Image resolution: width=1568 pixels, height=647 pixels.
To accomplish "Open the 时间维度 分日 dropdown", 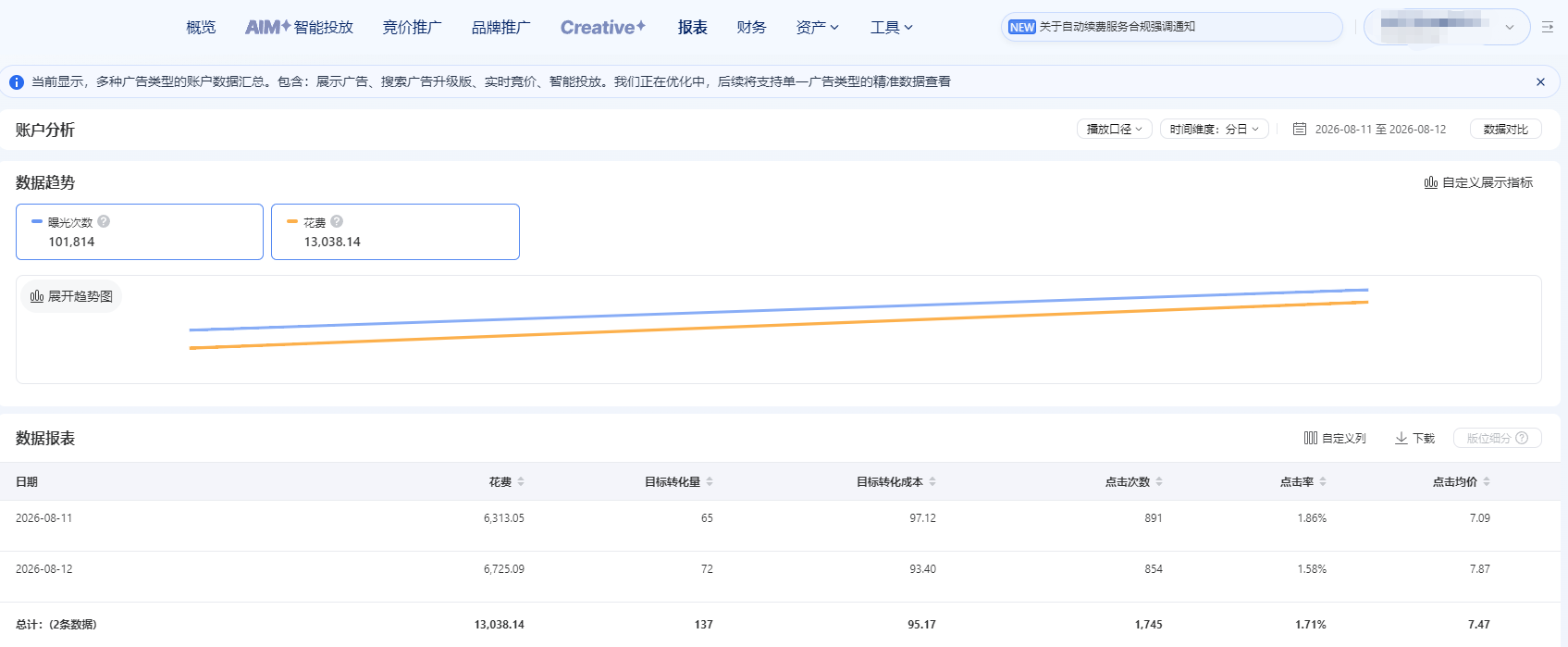I will point(1214,130).
